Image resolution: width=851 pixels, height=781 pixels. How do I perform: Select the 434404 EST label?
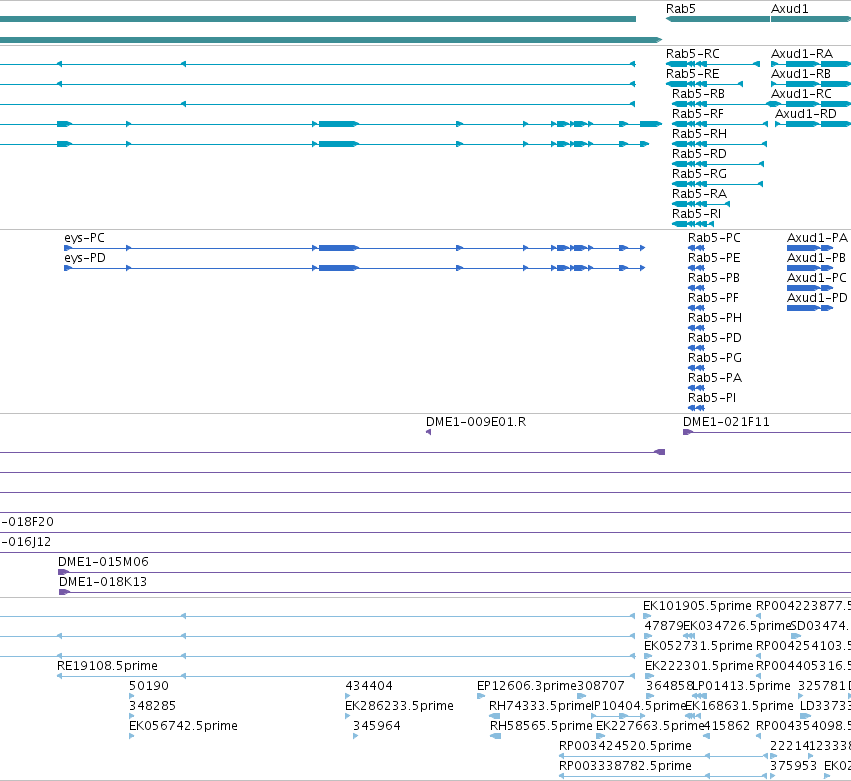(369, 687)
